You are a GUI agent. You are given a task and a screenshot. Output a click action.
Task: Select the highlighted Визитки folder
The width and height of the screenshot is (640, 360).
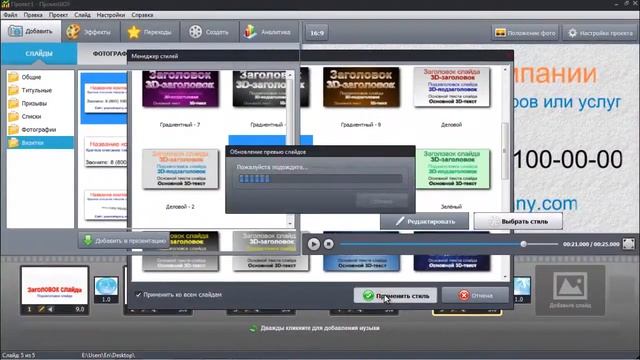click(x=40, y=142)
